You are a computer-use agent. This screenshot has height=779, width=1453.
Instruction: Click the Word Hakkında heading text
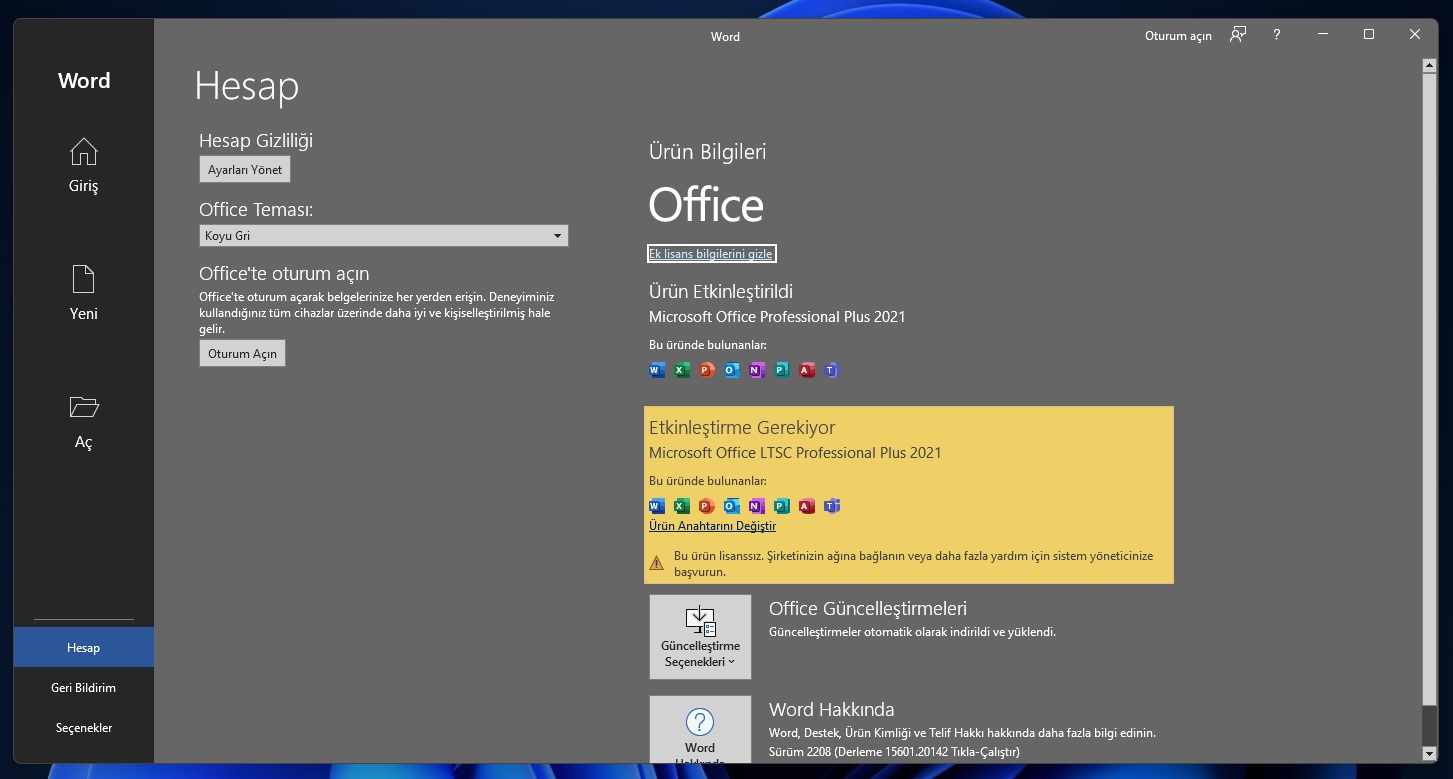point(831,710)
